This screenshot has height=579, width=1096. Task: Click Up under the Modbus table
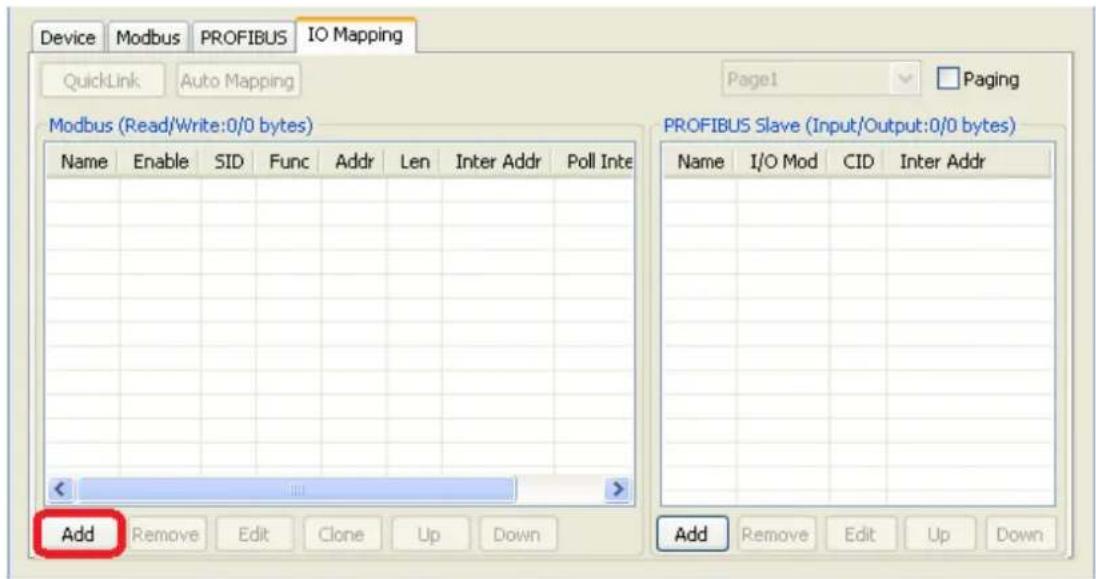429,534
